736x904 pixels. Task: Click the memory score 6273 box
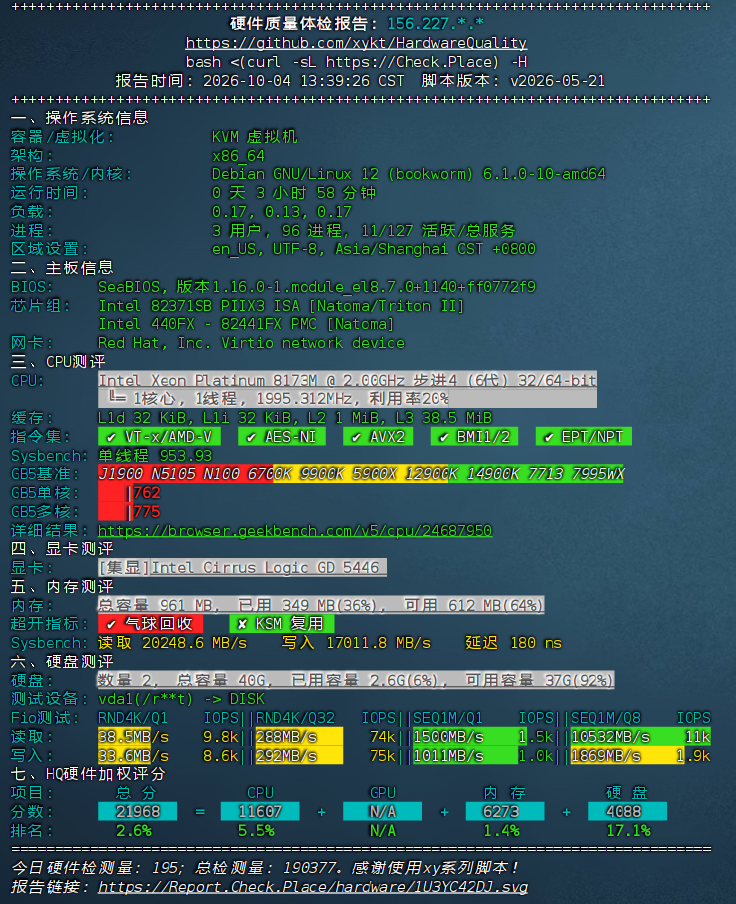point(505,811)
